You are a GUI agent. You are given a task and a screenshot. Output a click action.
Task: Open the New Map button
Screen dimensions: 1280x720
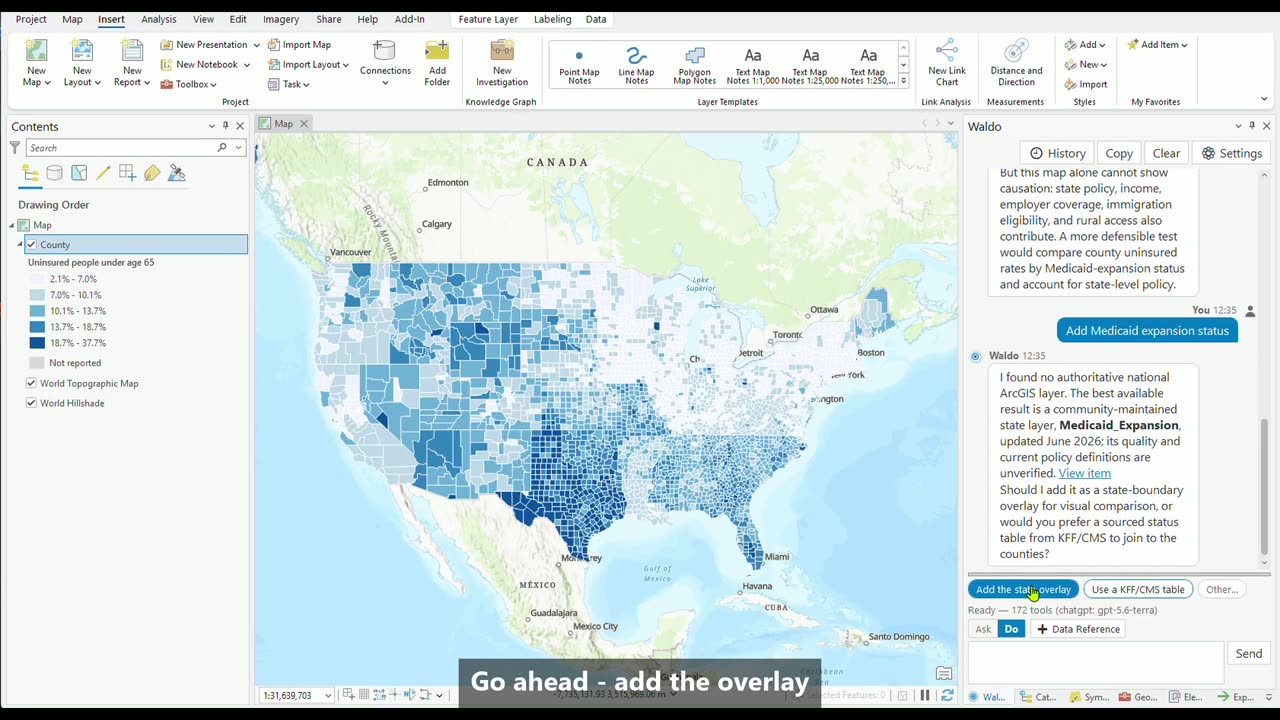[x=36, y=64]
